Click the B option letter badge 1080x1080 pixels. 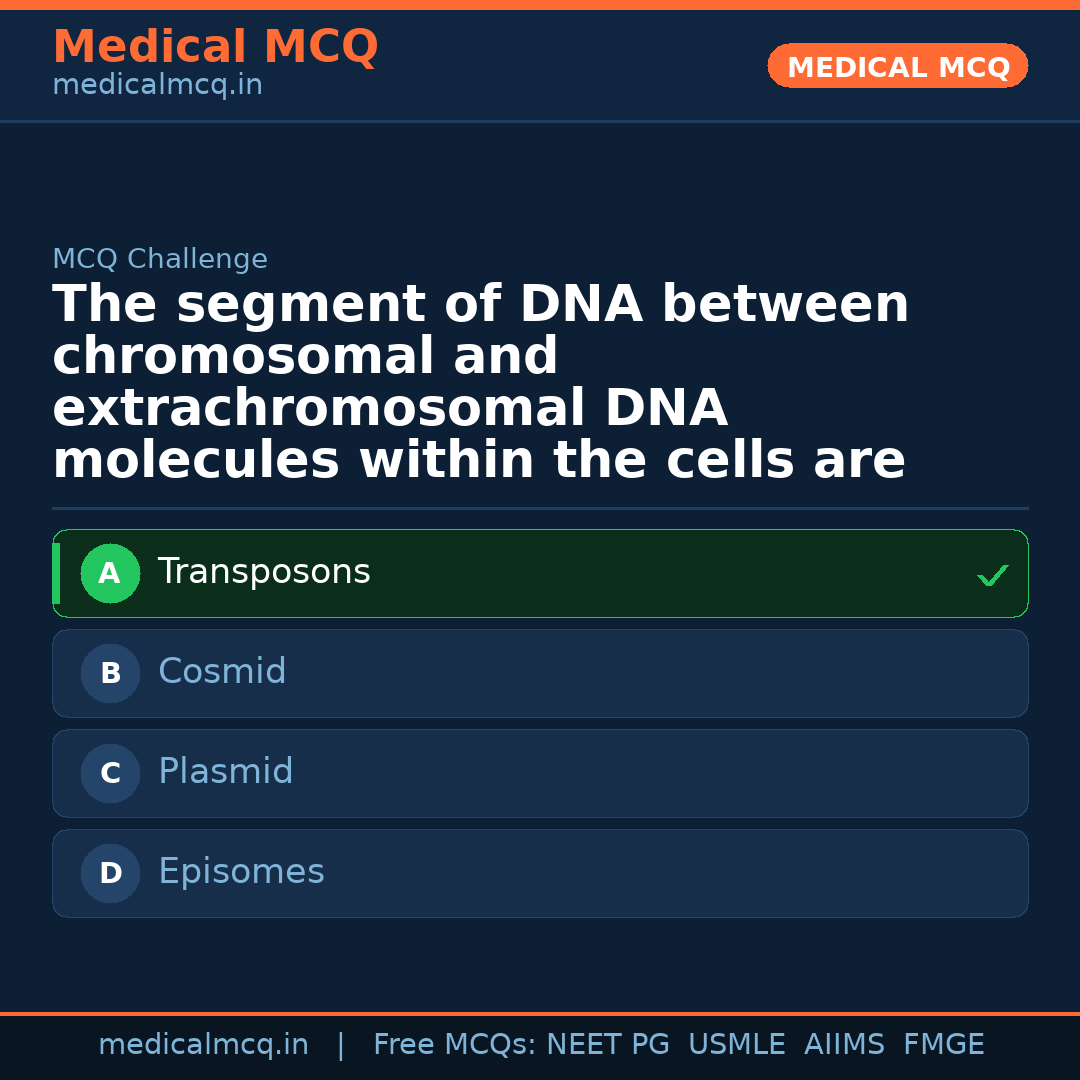coord(110,674)
